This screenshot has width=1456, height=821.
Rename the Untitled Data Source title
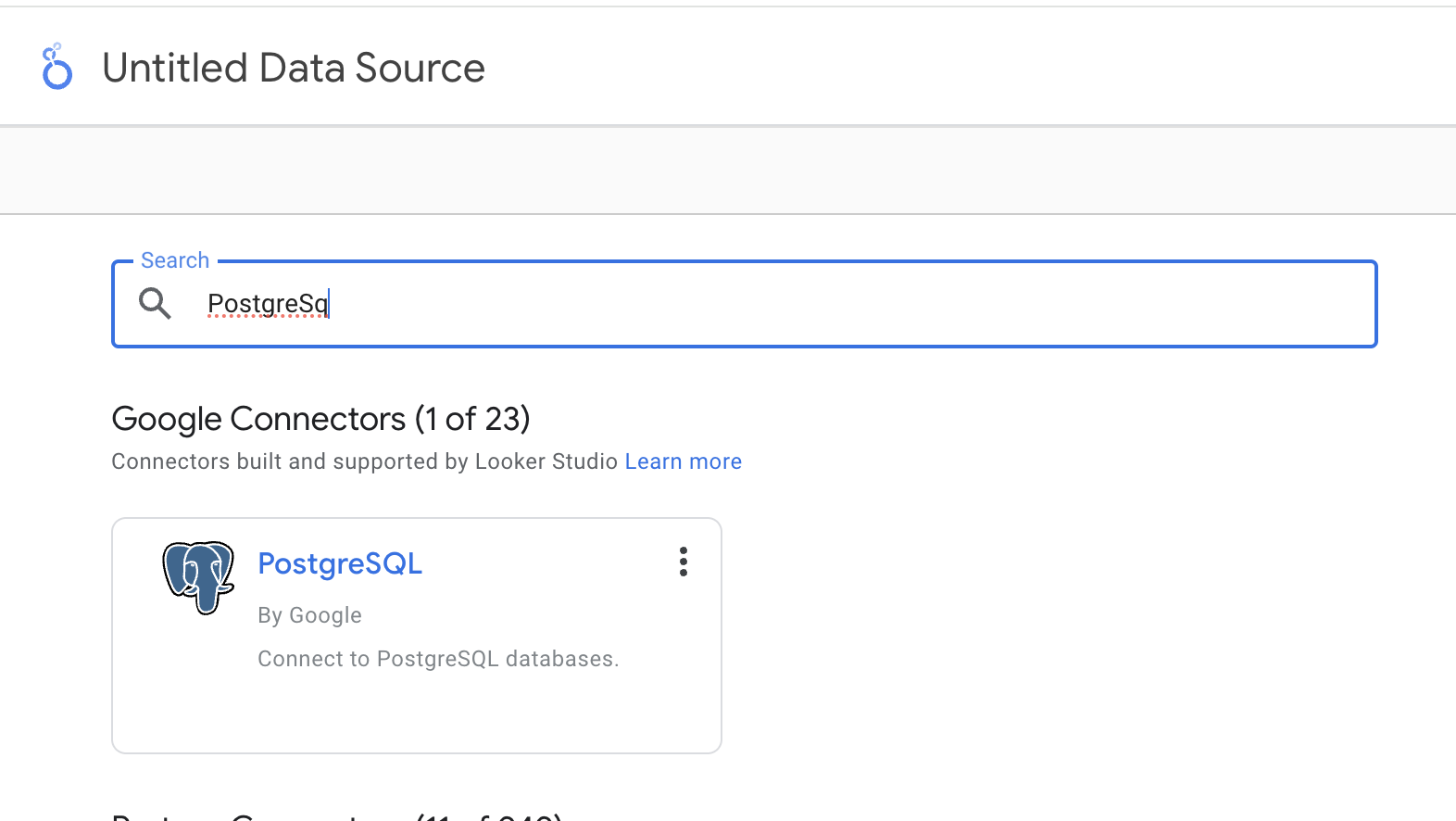coord(294,68)
